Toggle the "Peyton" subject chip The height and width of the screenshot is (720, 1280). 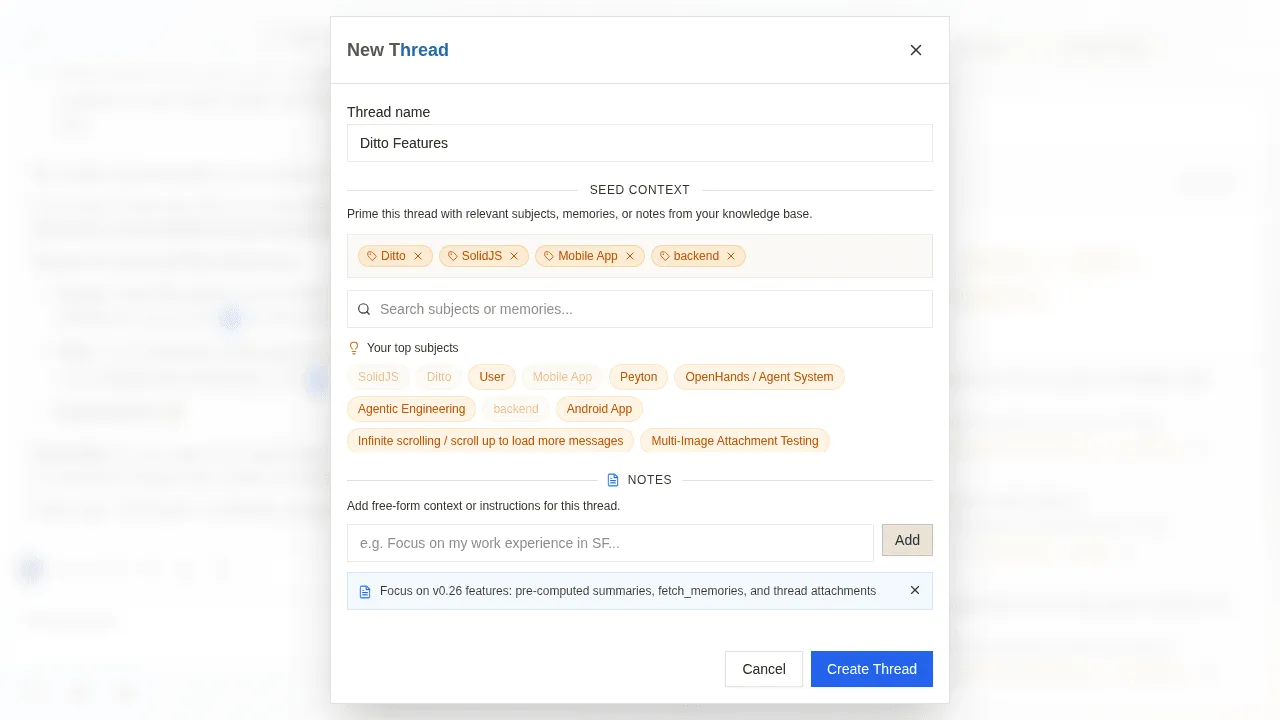pos(638,377)
